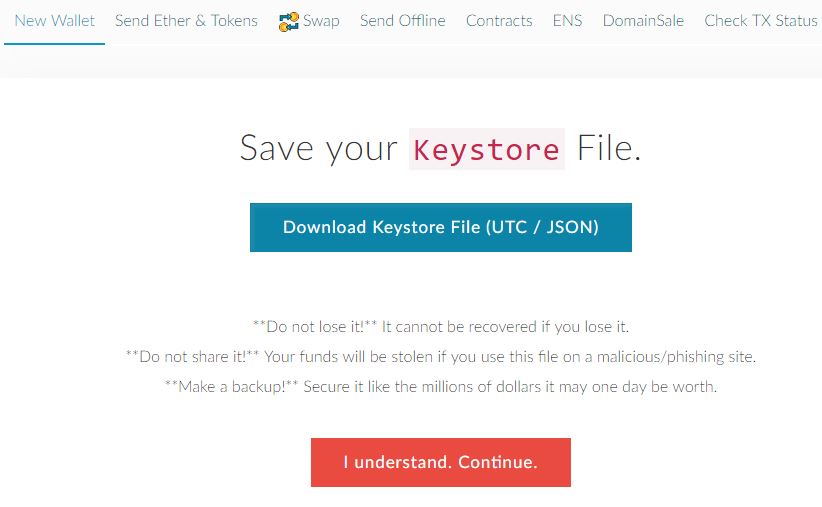
Task: Switch to Send Ether & Tokens tab
Action: coord(186,21)
